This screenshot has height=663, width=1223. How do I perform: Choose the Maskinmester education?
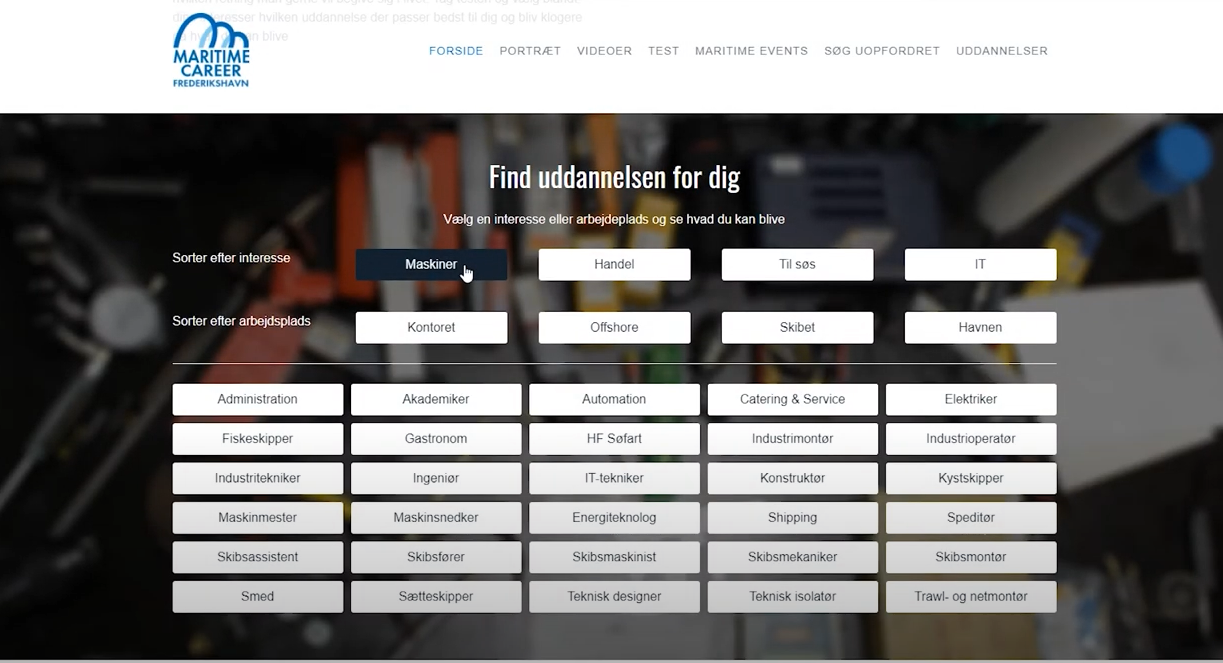(257, 518)
